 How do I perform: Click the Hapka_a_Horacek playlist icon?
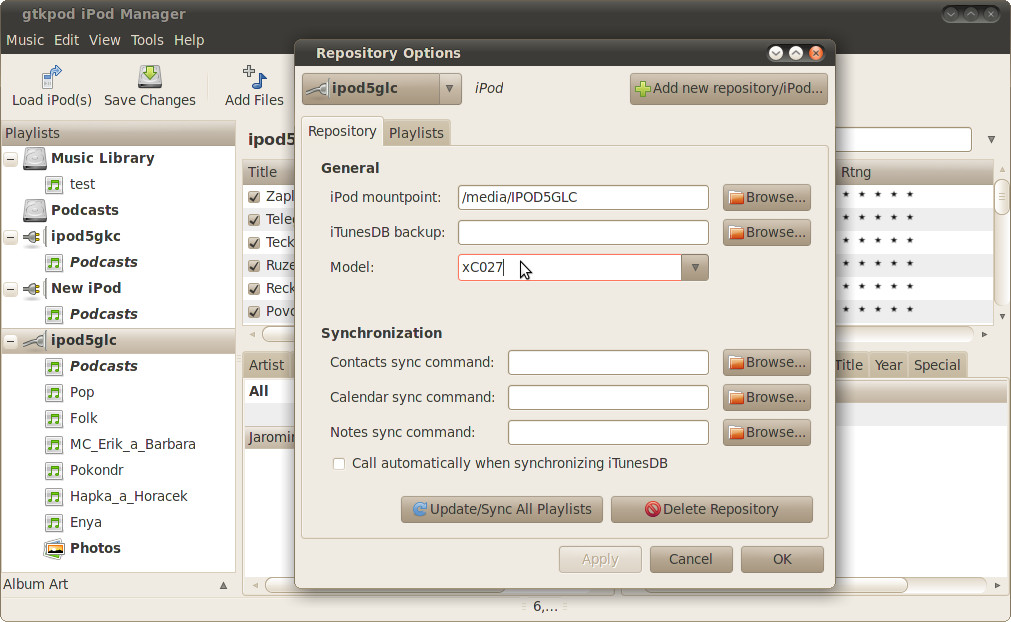(x=54, y=497)
